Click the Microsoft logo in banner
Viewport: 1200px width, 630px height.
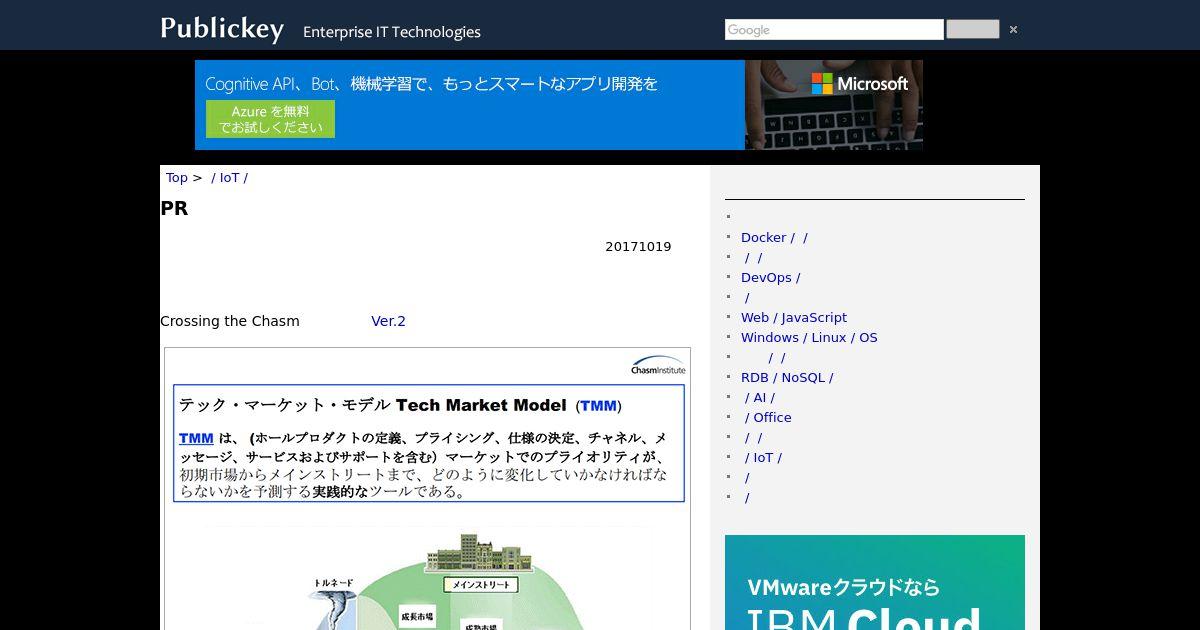point(860,84)
